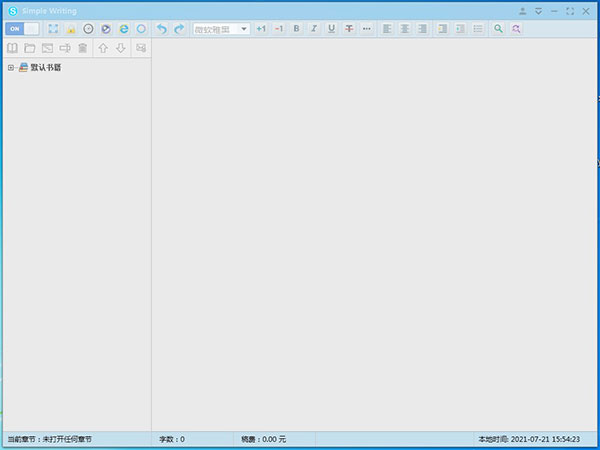Select the 默认书籍 book item
Viewport: 600px width, 450px height.
tap(45, 67)
